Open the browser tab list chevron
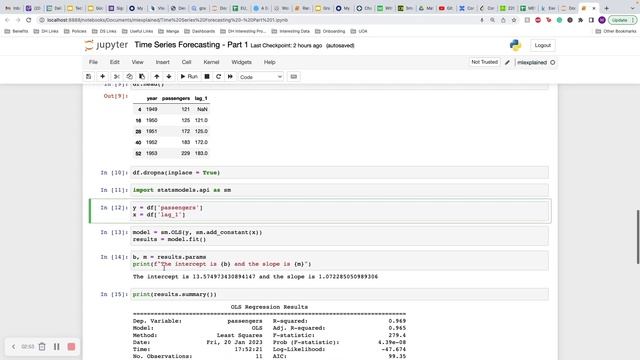The width and height of the screenshot is (640, 360). [631, 8]
